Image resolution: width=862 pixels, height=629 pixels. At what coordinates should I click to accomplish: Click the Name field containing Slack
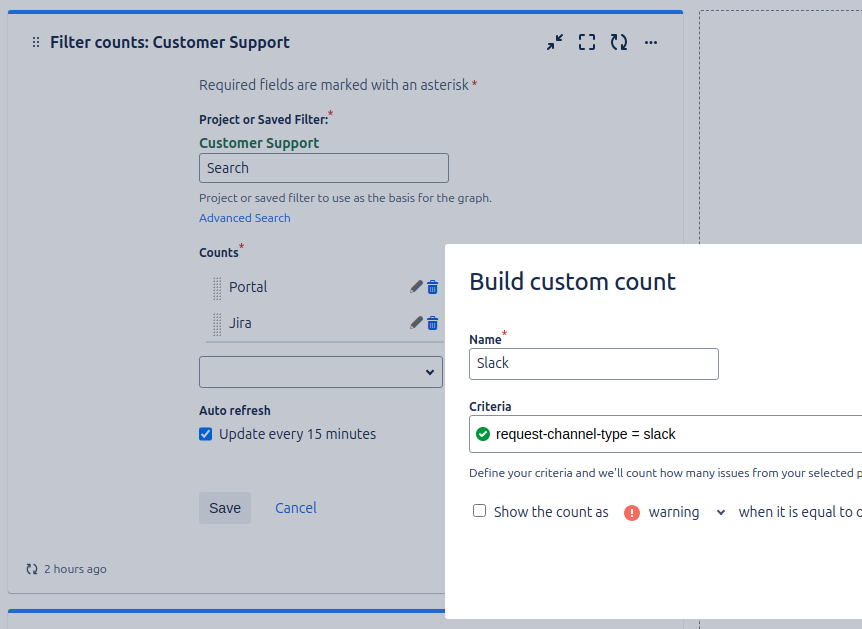point(594,363)
